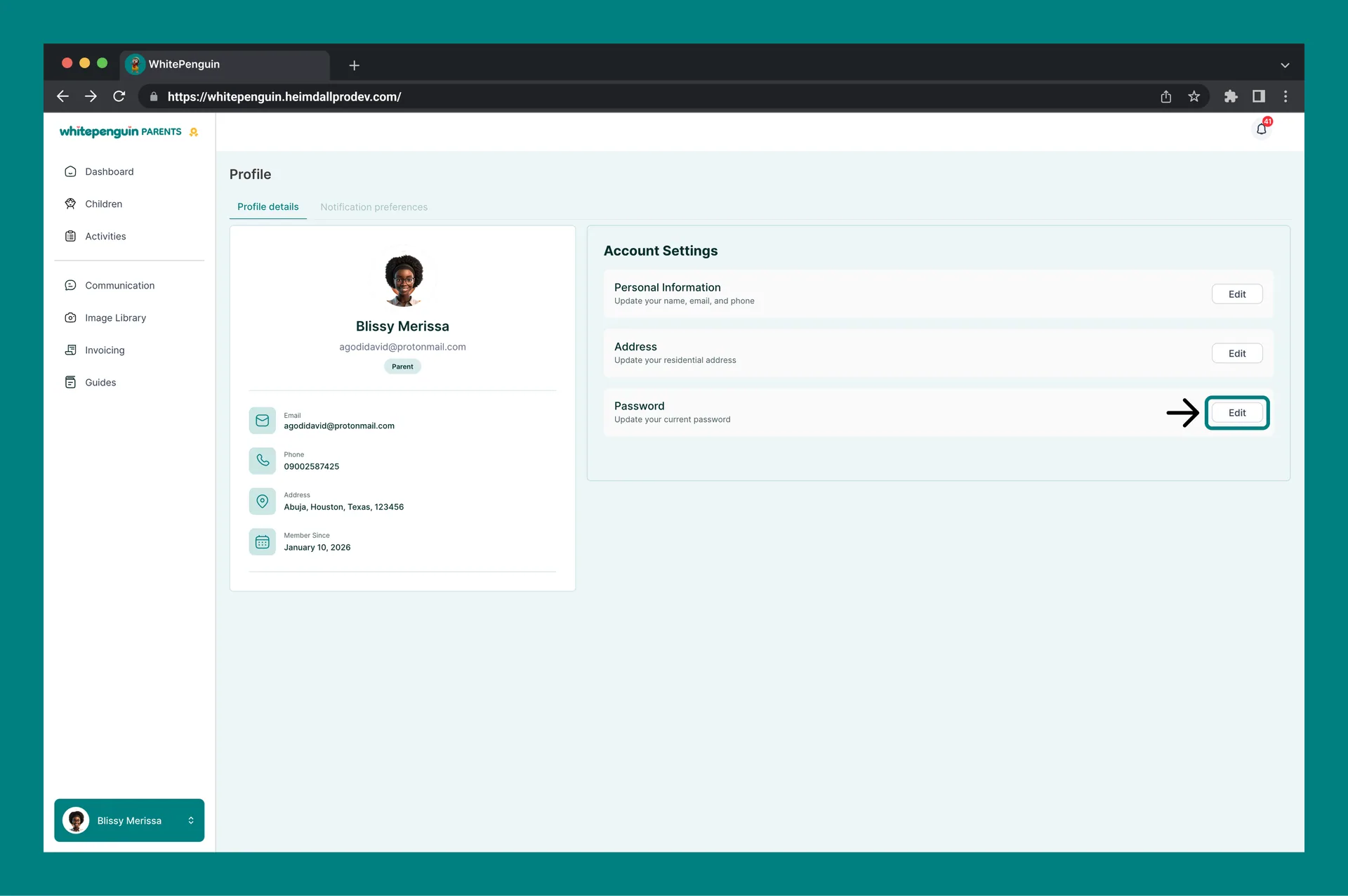
Task: Open the notifications bell icon
Action: tap(1262, 129)
